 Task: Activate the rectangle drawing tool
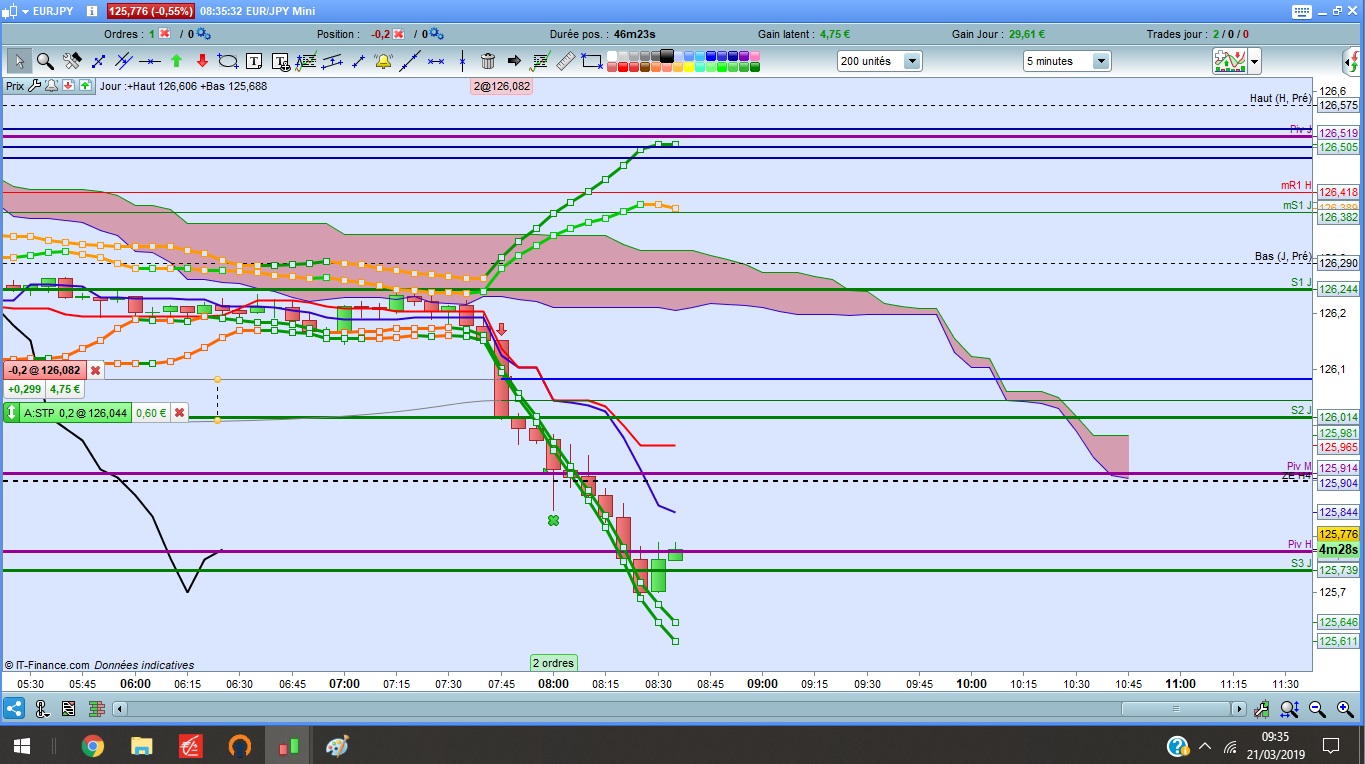592,61
